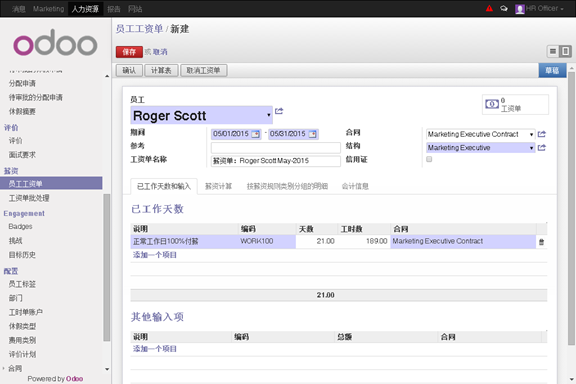576x384 pixels.
Task: Open employee Roger Scott external link icon
Action: click(x=279, y=111)
